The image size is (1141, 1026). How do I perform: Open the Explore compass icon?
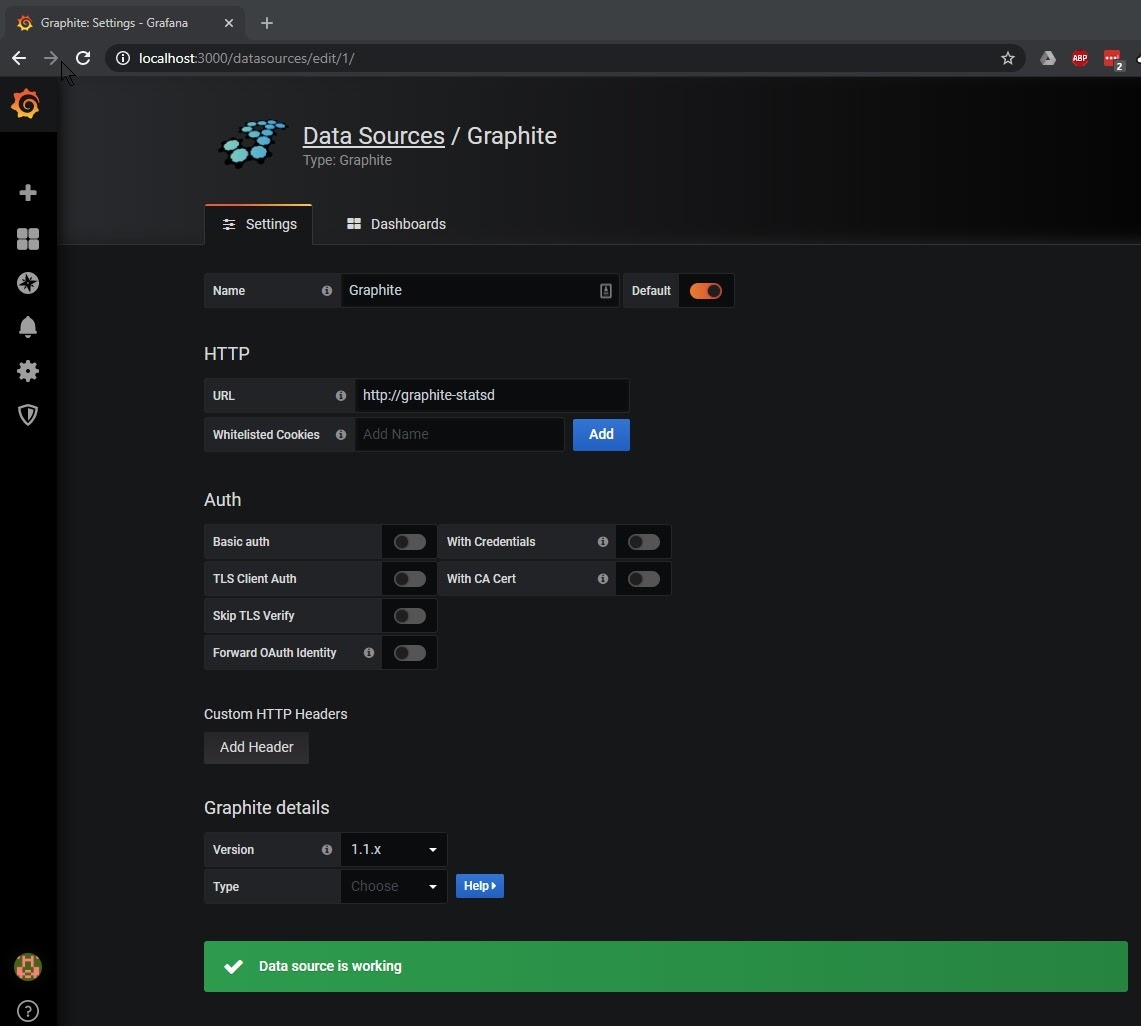[x=28, y=283]
